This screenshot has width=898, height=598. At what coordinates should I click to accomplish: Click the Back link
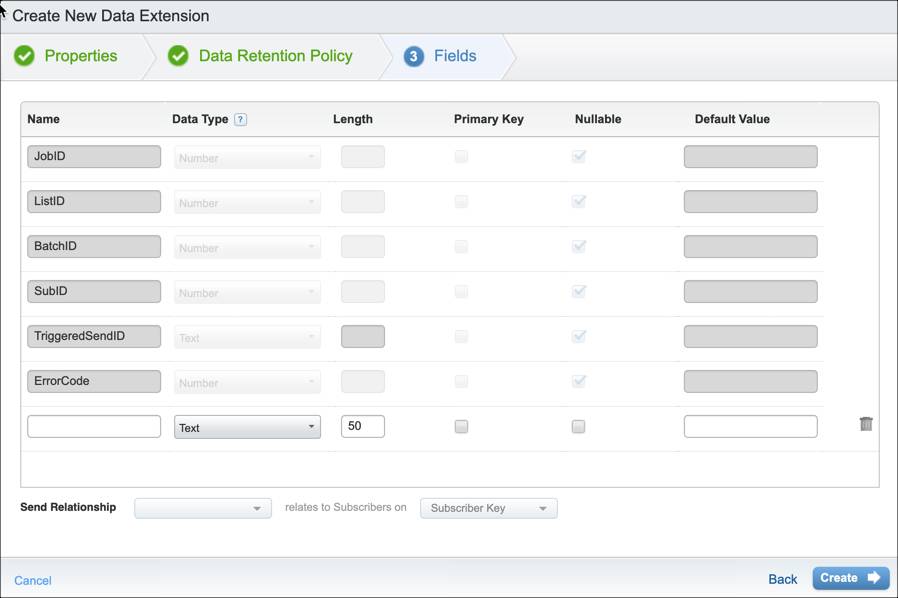782,579
